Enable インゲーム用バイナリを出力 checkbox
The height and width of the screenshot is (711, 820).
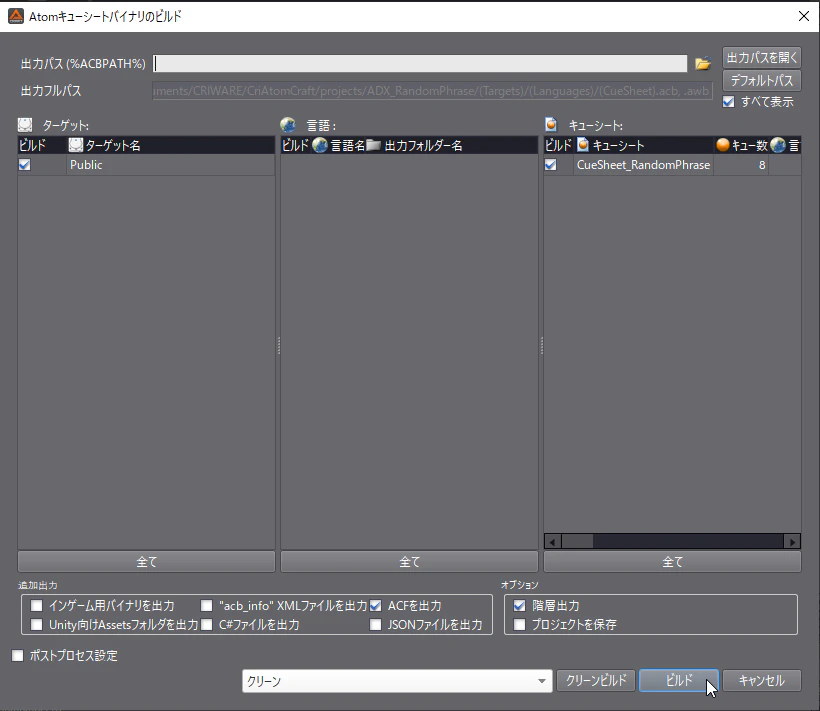coord(37,605)
